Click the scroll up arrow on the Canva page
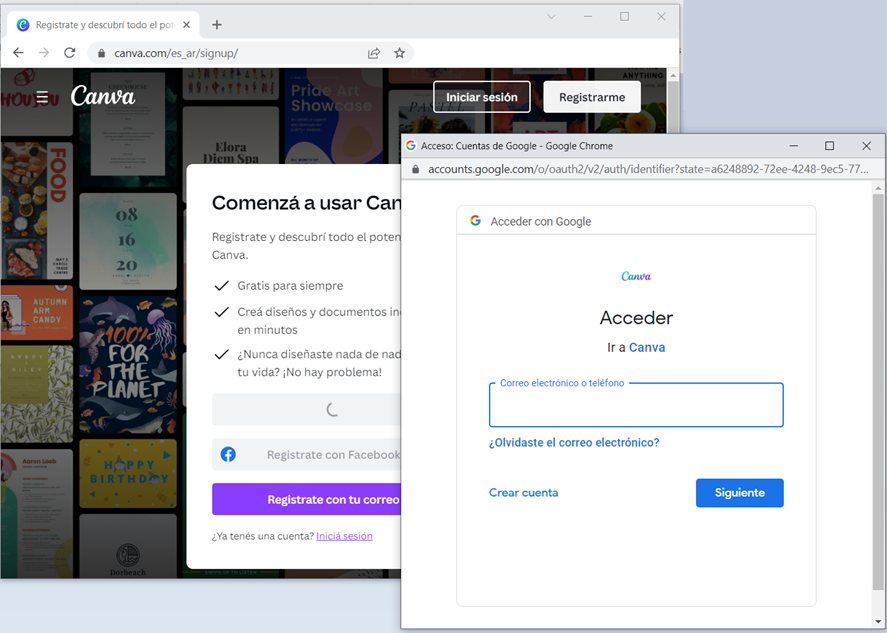 pyautogui.click(x=673, y=75)
